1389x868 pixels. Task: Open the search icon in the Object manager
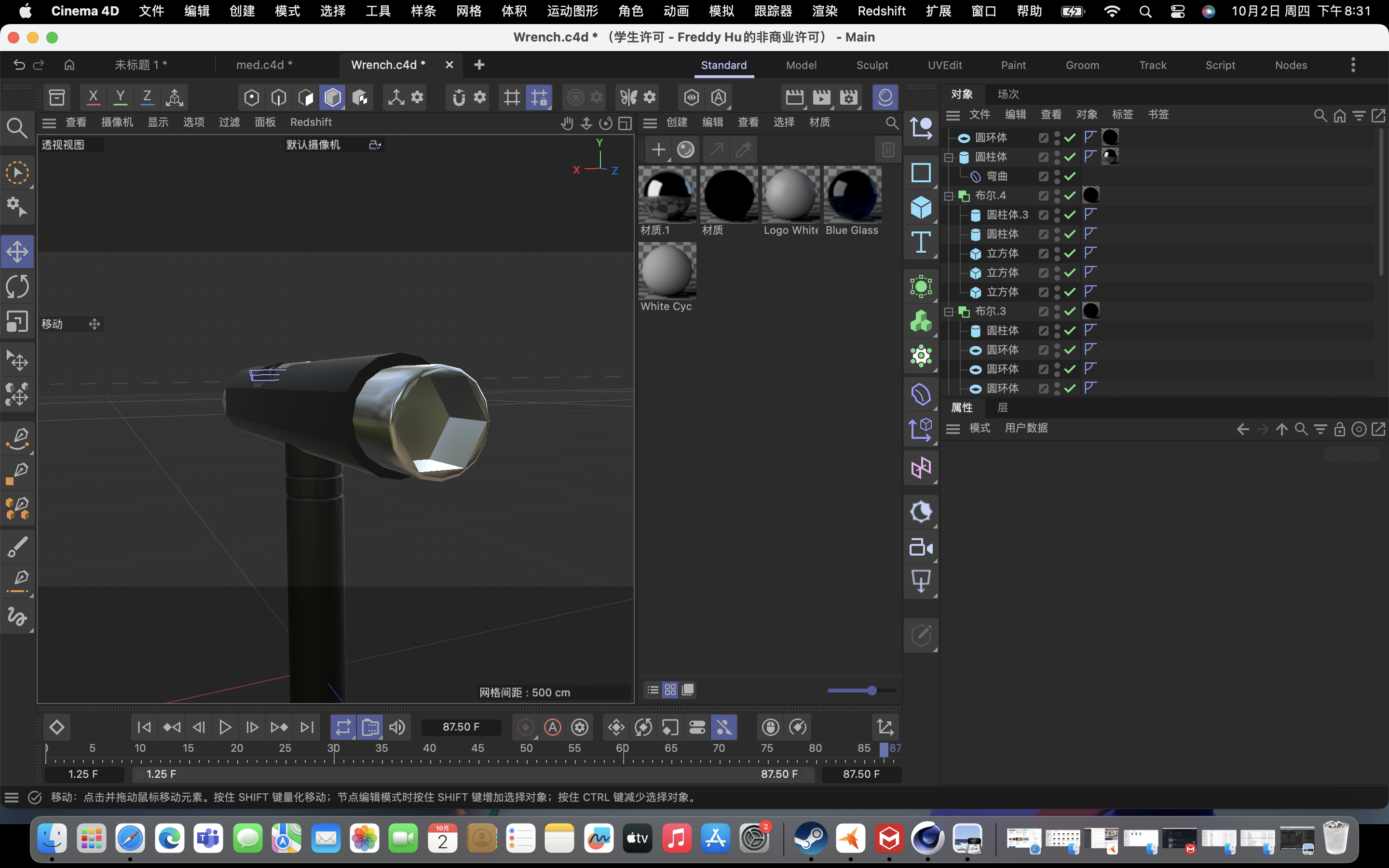1319,115
